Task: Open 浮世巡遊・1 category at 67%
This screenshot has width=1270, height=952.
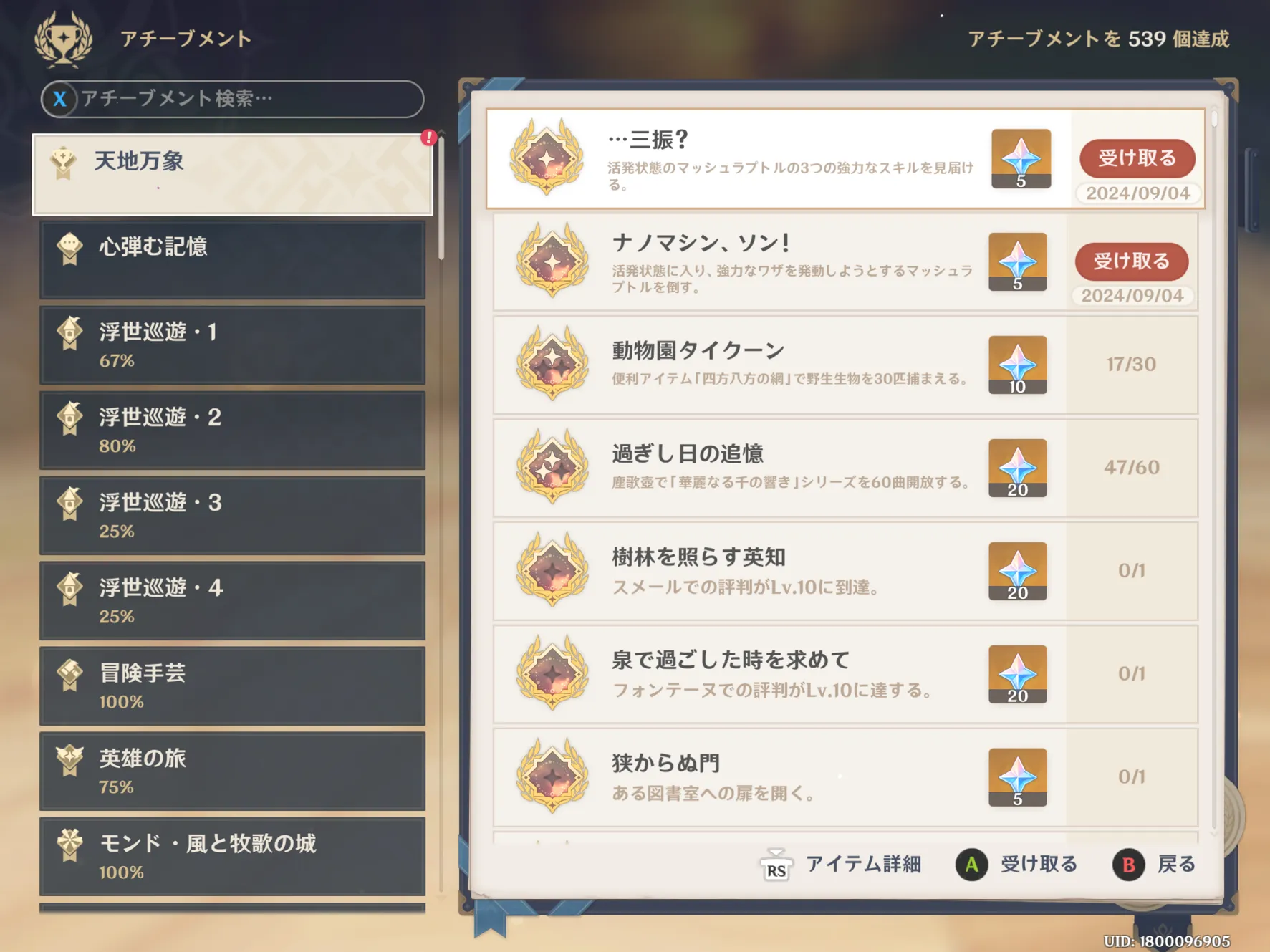Action: 232,345
